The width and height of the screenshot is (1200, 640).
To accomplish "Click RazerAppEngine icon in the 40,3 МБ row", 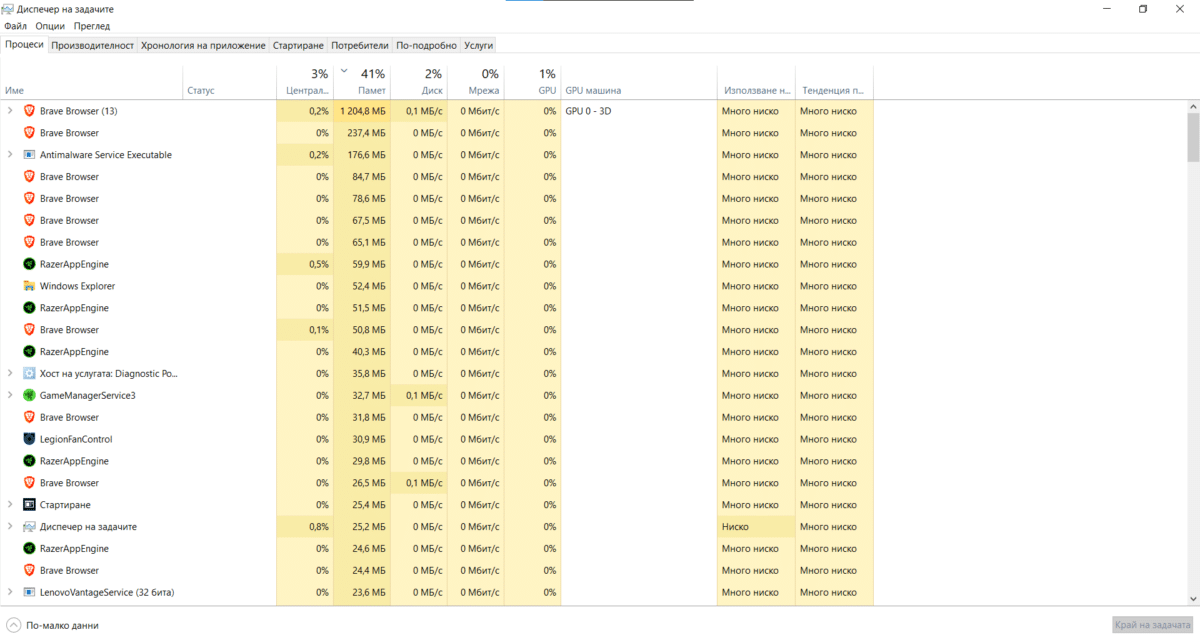I will [29, 352].
